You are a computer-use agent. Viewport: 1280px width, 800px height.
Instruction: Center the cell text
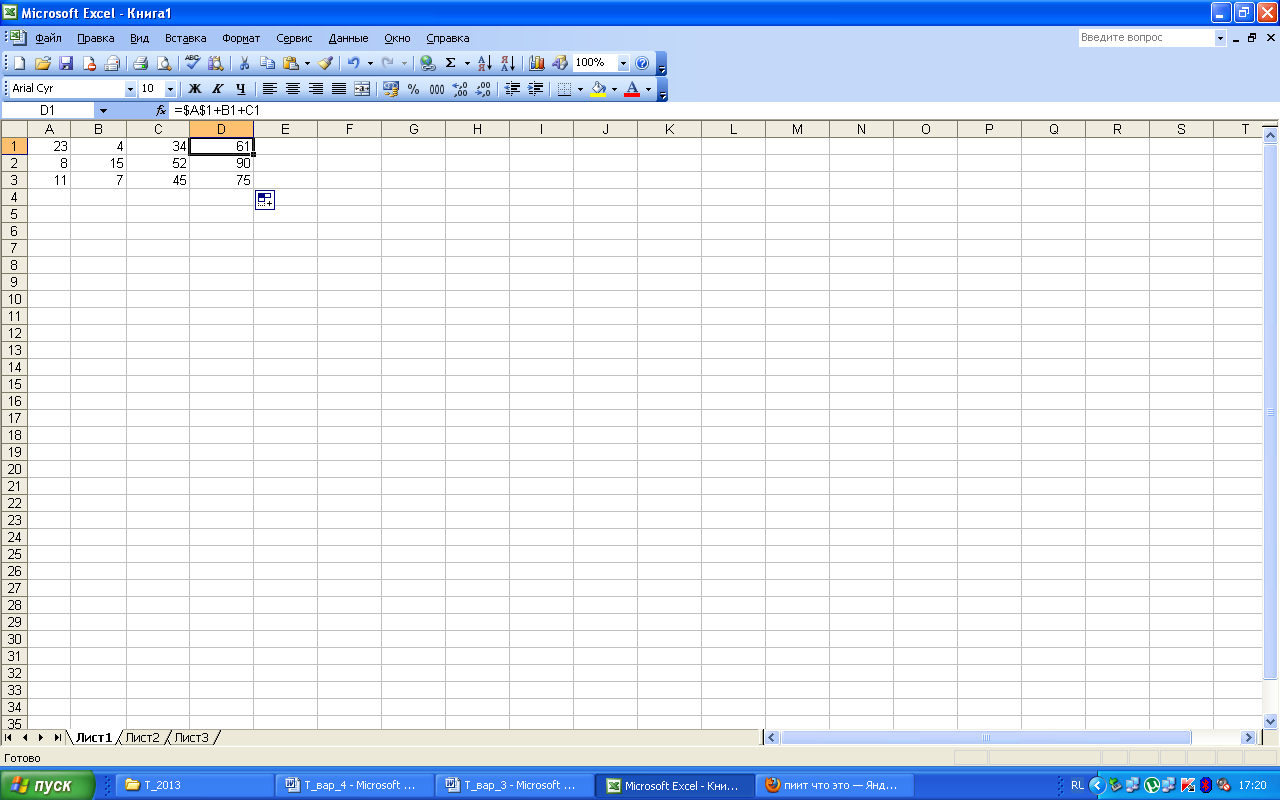293,89
